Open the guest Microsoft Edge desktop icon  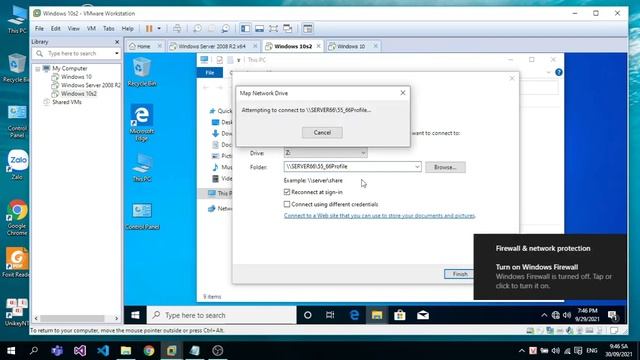[x=142, y=122]
